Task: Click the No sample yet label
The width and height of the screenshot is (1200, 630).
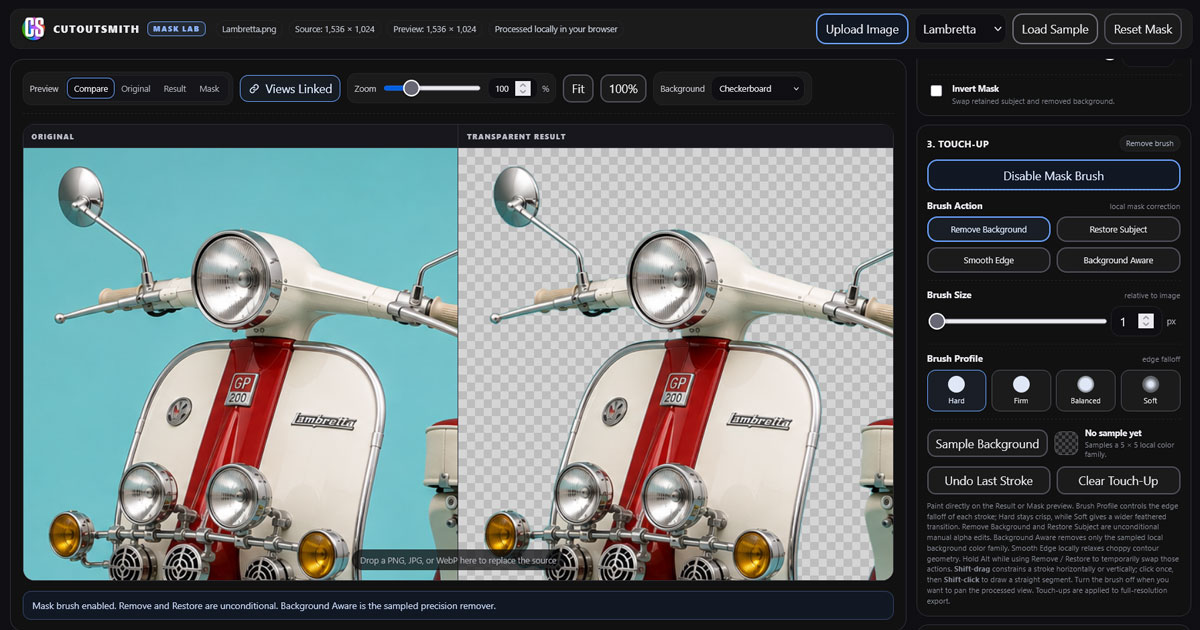Action: 1112,433
